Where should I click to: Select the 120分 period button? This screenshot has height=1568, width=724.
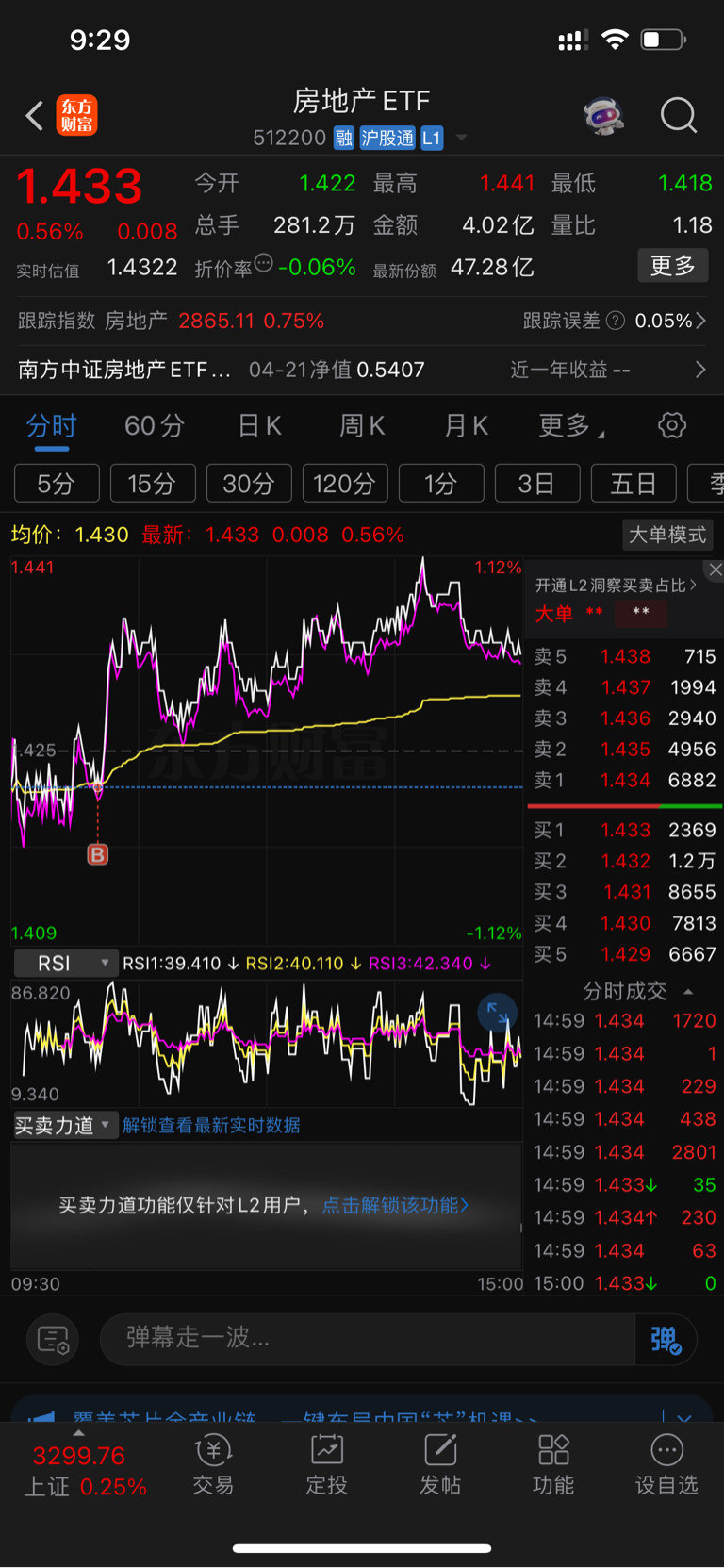tap(345, 484)
